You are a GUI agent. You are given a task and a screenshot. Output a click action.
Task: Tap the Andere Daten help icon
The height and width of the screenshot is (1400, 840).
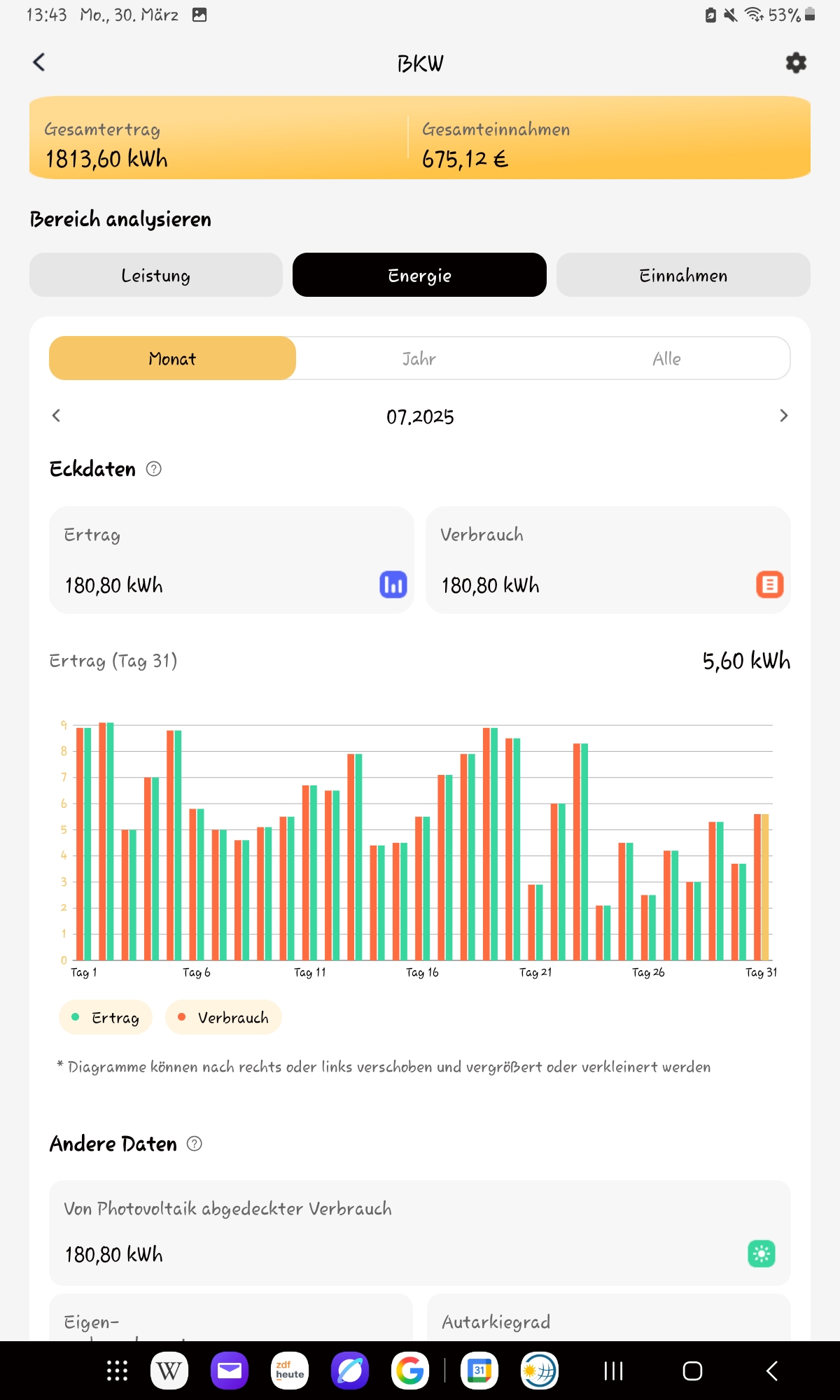(195, 1144)
